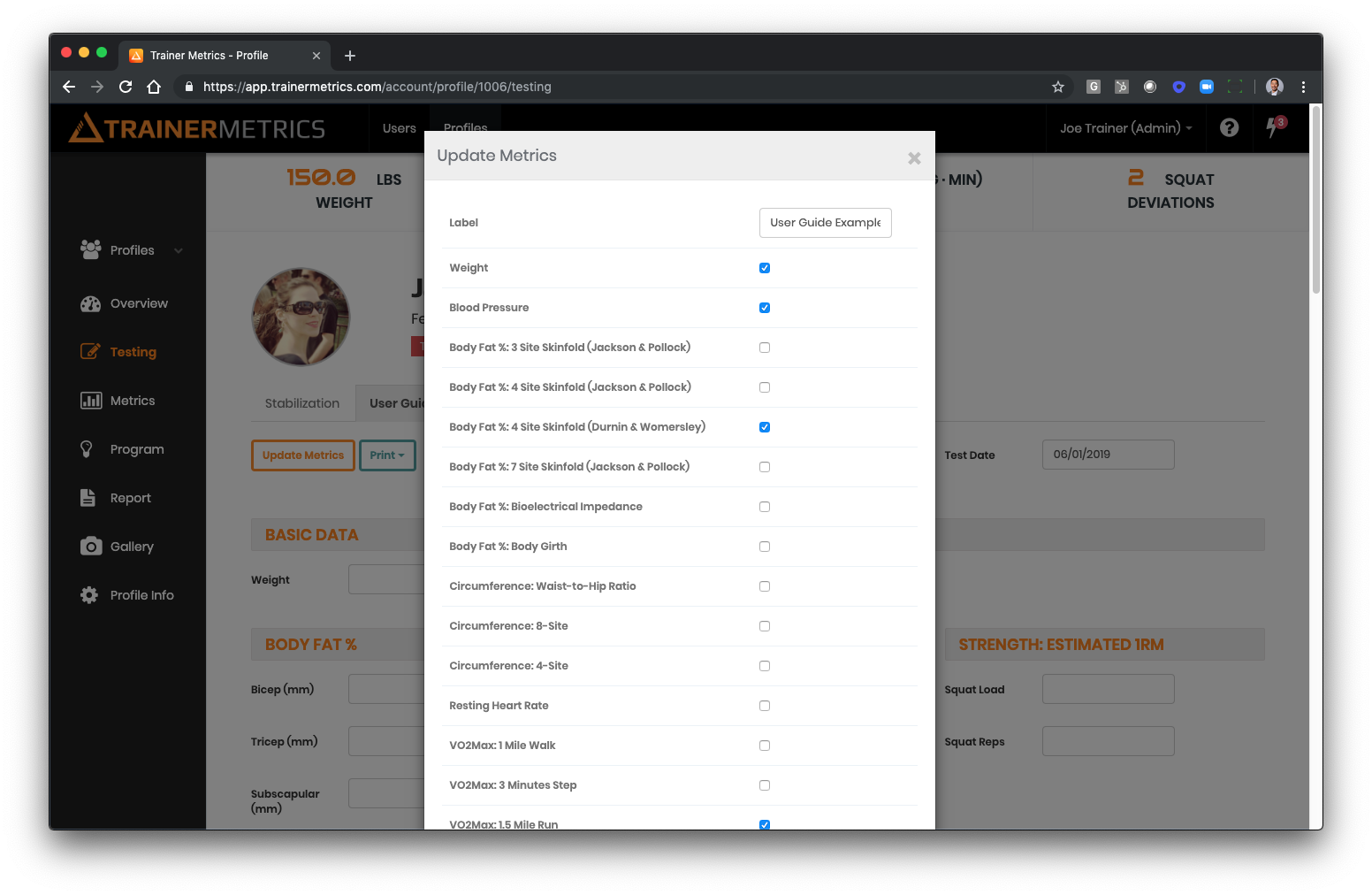Click the Test Date field
This screenshot has height=895, width=1372.
[1109, 455]
